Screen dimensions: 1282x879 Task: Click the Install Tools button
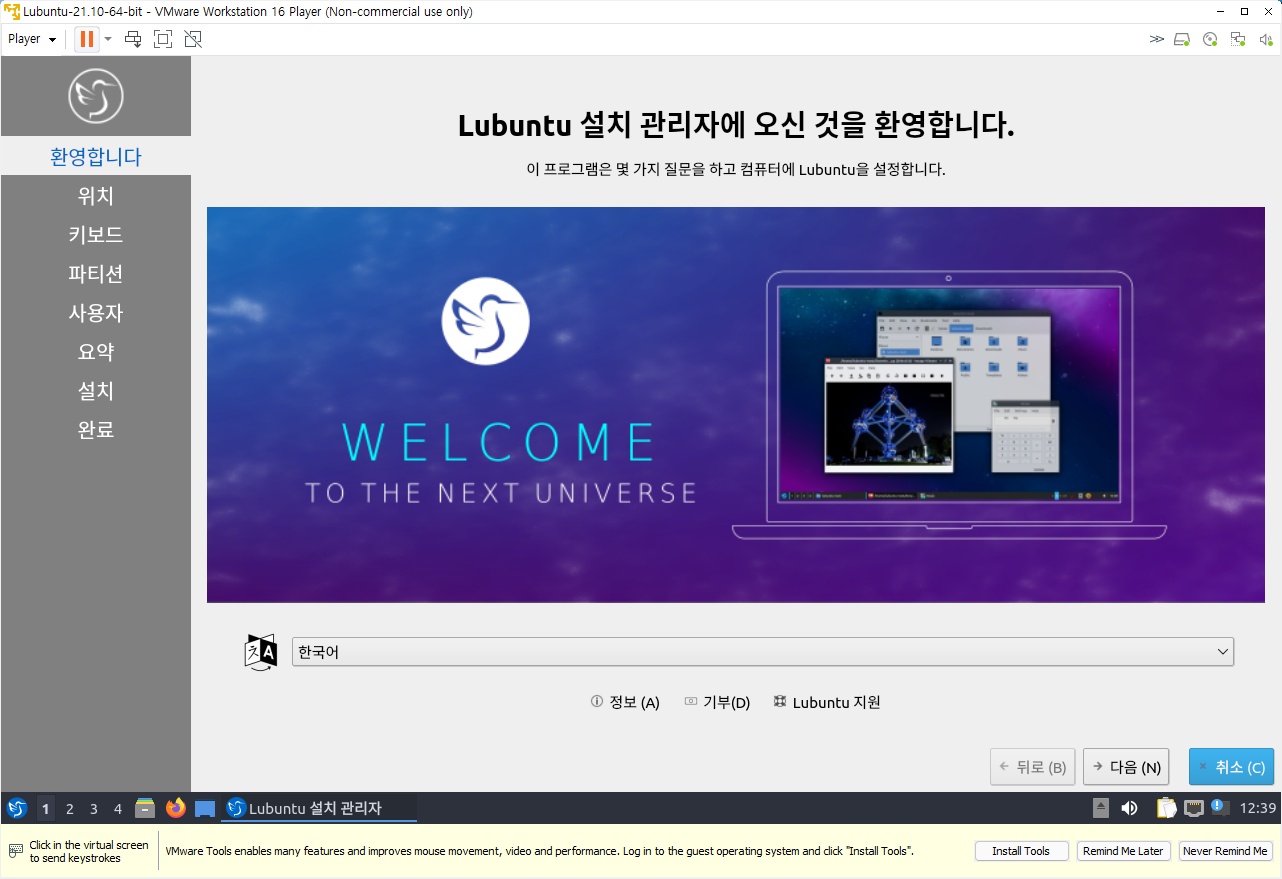pyautogui.click(x=1021, y=851)
